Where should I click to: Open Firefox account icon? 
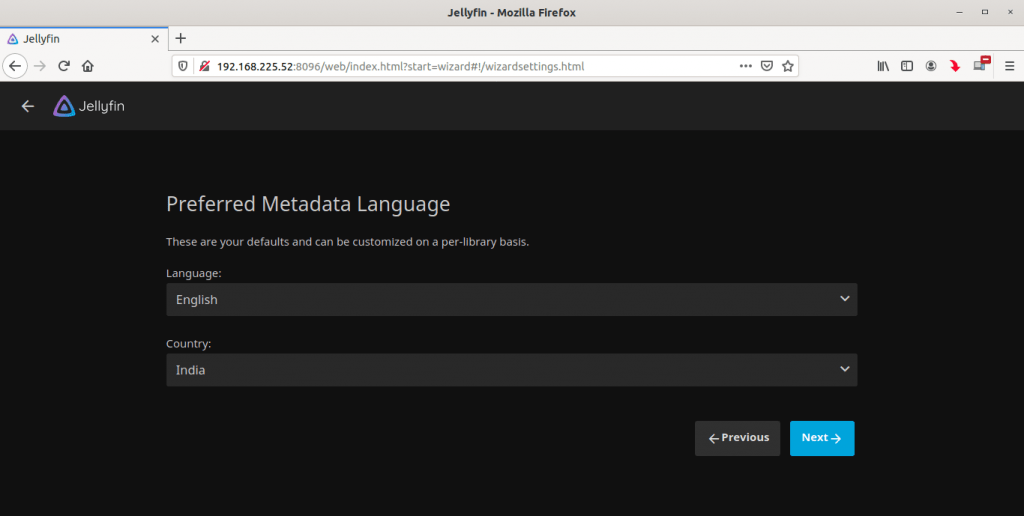[931, 66]
